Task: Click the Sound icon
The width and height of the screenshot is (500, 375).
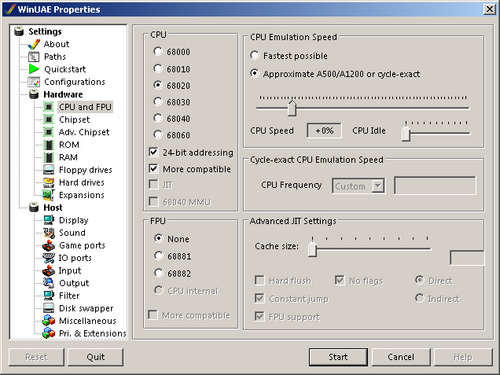Action: (x=49, y=233)
